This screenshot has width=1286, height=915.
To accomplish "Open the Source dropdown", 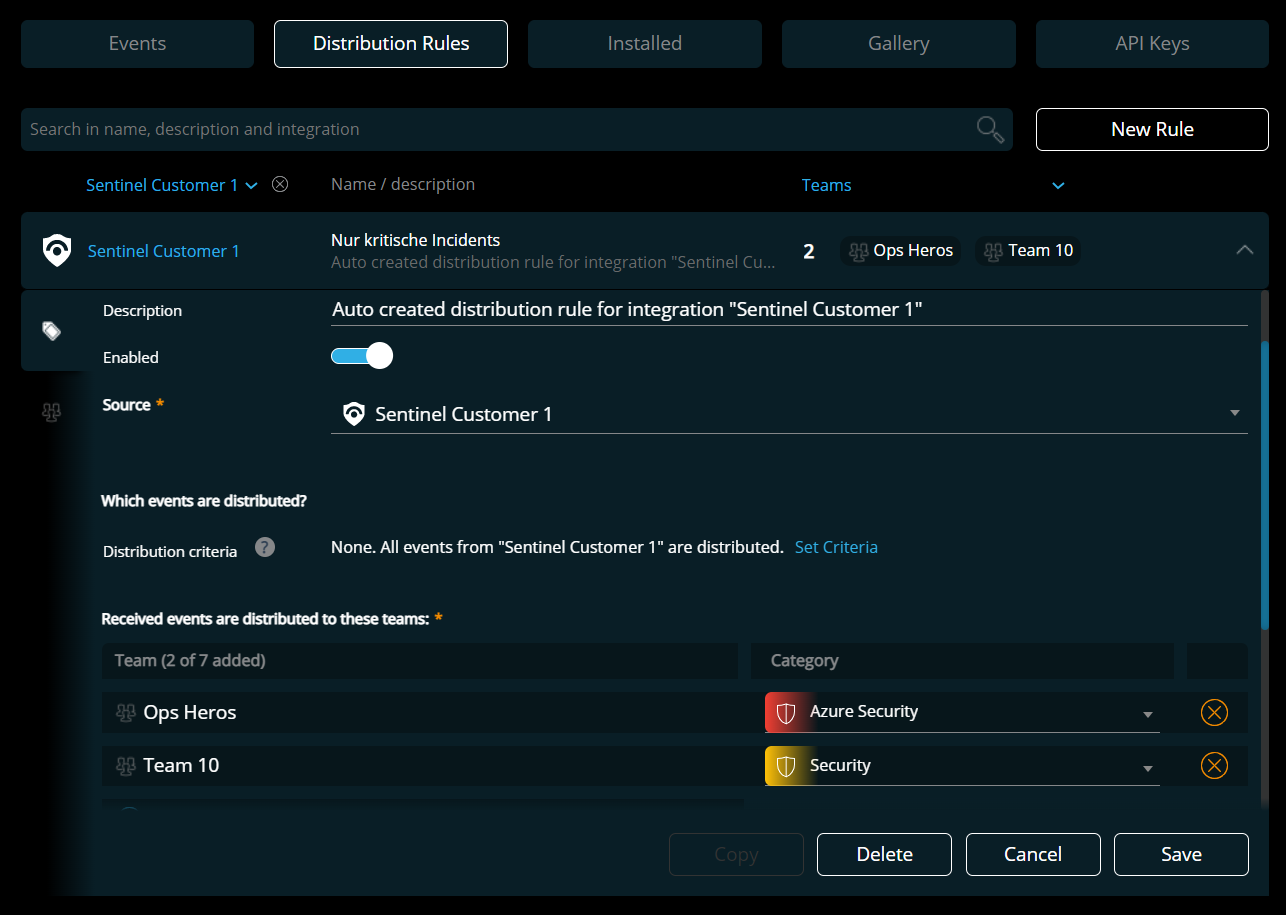I will [x=789, y=414].
